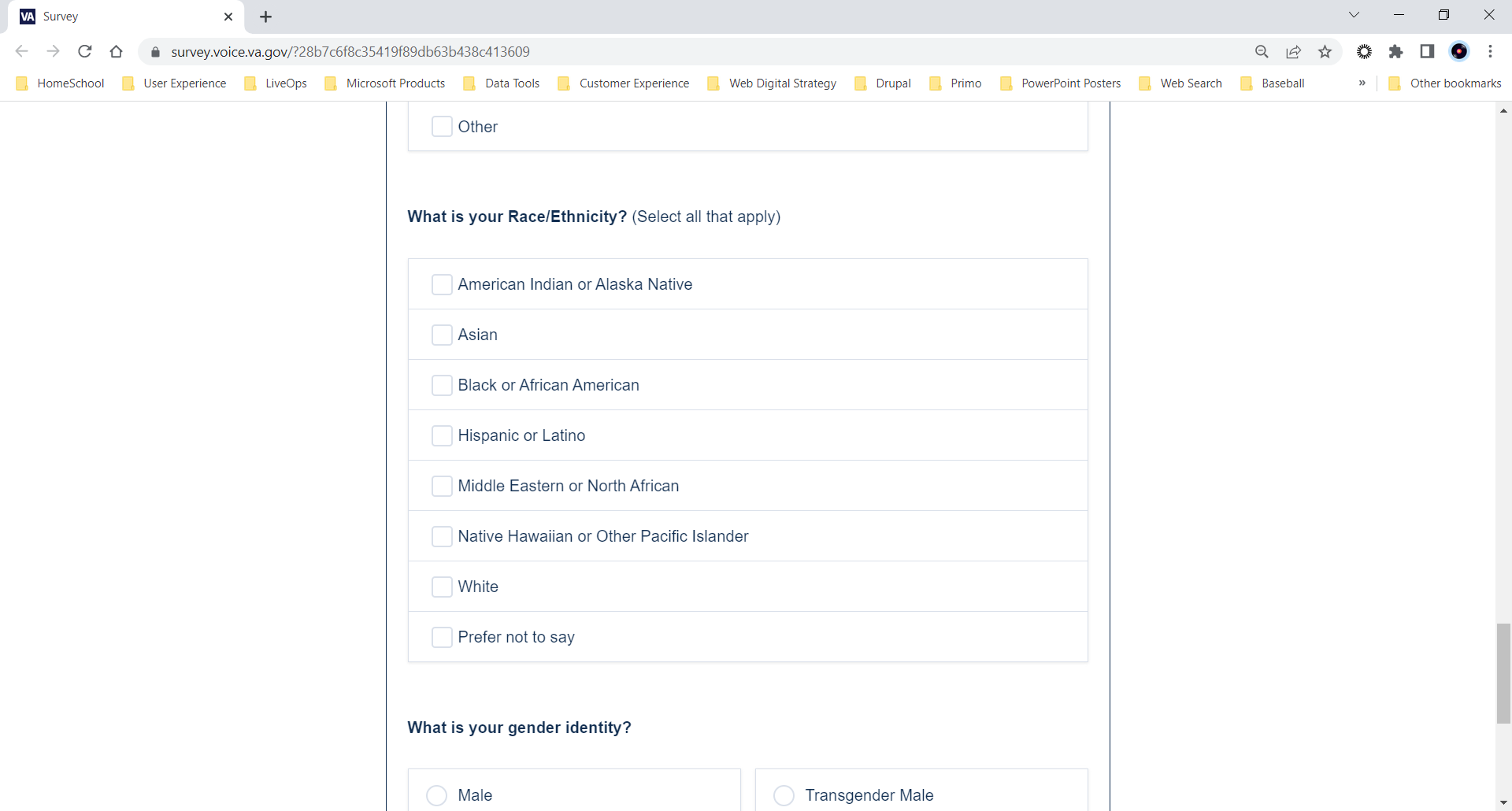Toggle the browser side panel icon

pyautogui.click(x=1427, y=52)
